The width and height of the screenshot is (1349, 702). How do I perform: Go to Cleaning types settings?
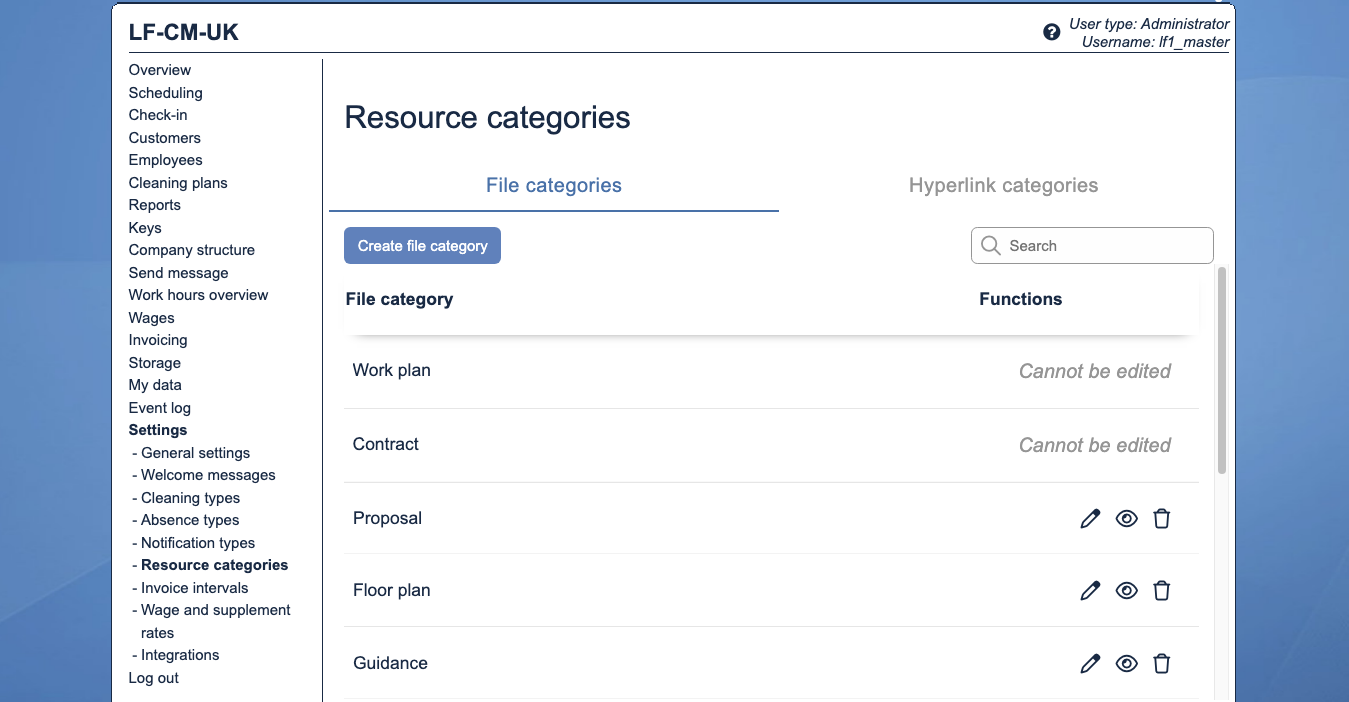point(190,498)
